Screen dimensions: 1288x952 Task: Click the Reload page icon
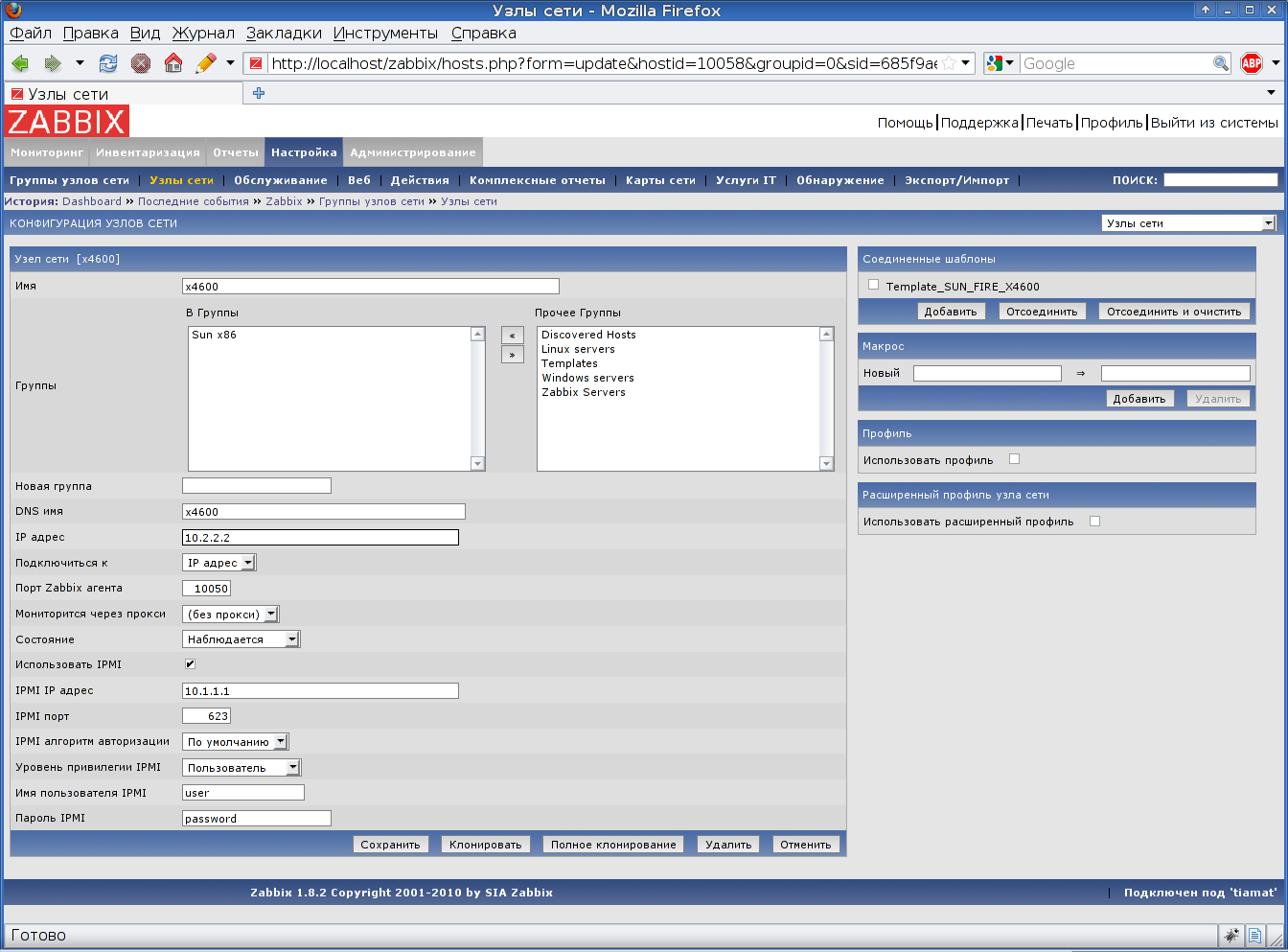[x=108, y=63]
